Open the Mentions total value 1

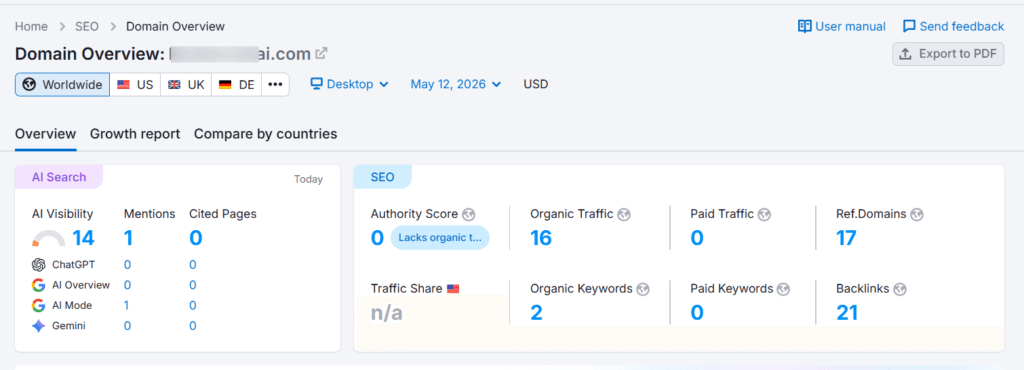pos(128,238)
